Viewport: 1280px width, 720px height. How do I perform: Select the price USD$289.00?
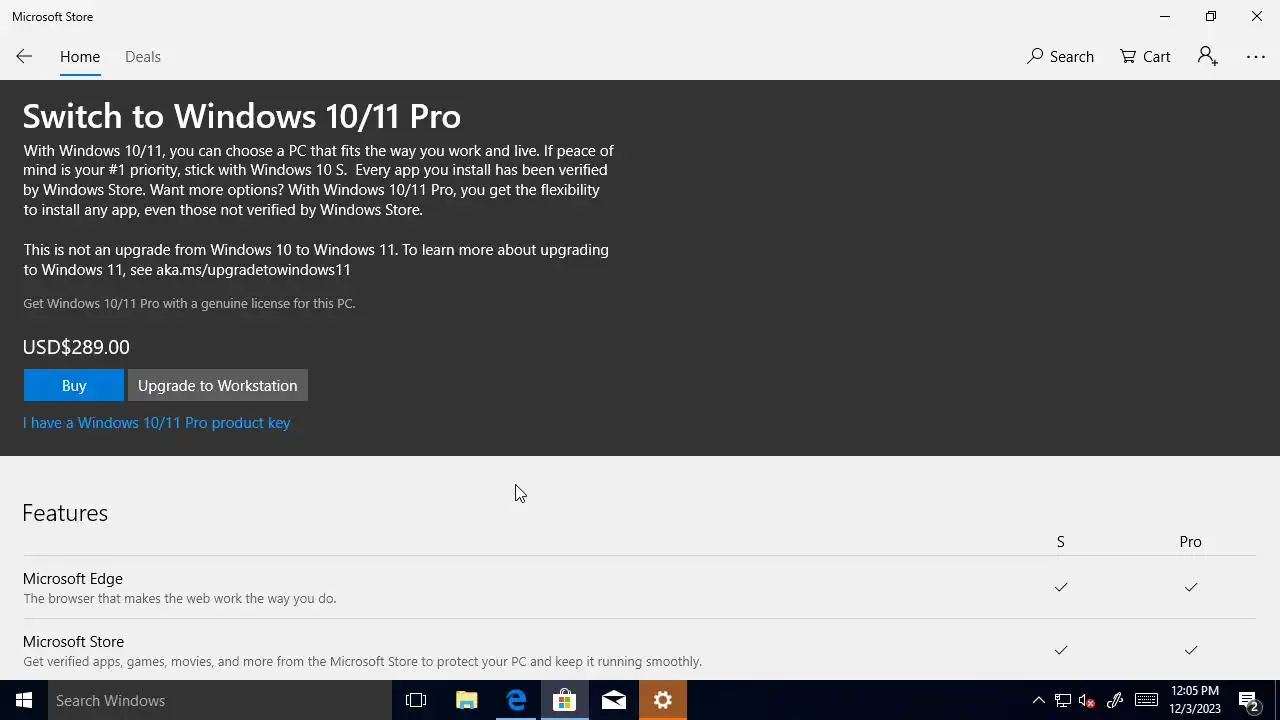tap(76, 347)
